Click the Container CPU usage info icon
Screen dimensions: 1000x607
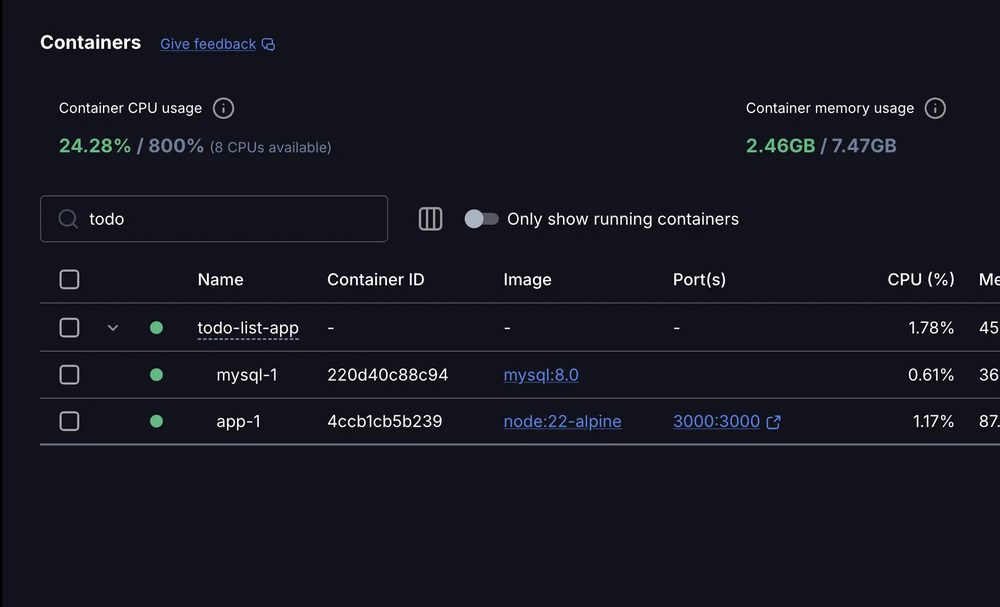coord(223,108)
